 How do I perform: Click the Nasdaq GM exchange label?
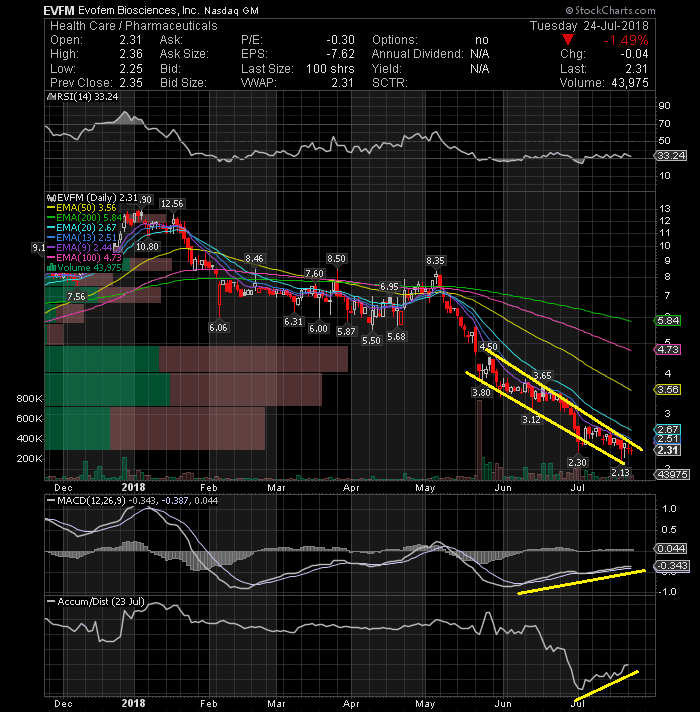[231, 11]
